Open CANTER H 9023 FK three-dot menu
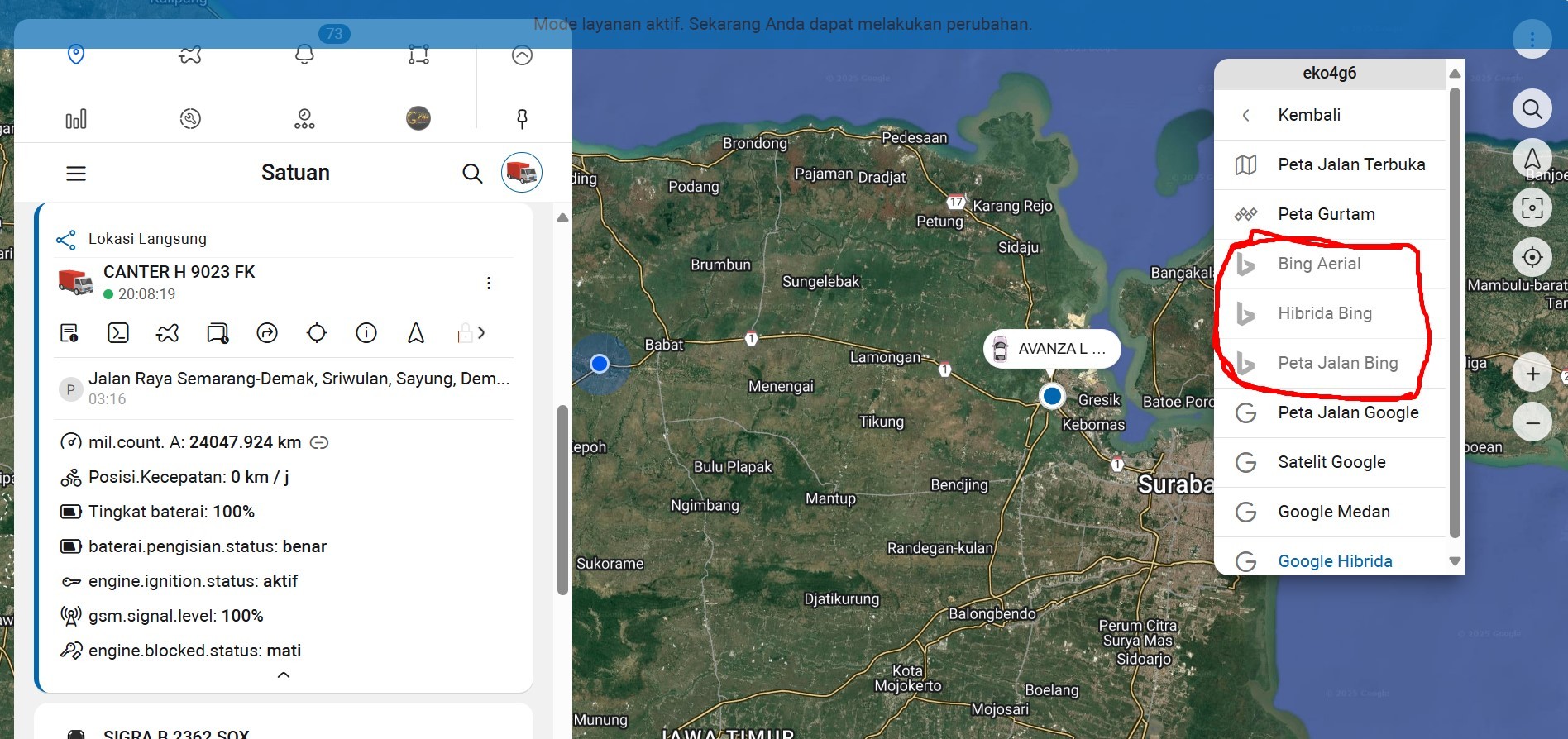 [489, 284]
